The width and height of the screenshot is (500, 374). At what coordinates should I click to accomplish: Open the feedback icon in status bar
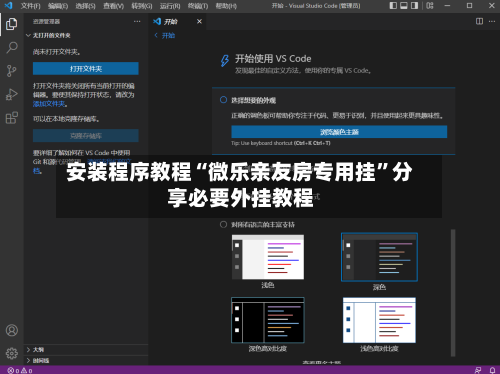(478, 370)
